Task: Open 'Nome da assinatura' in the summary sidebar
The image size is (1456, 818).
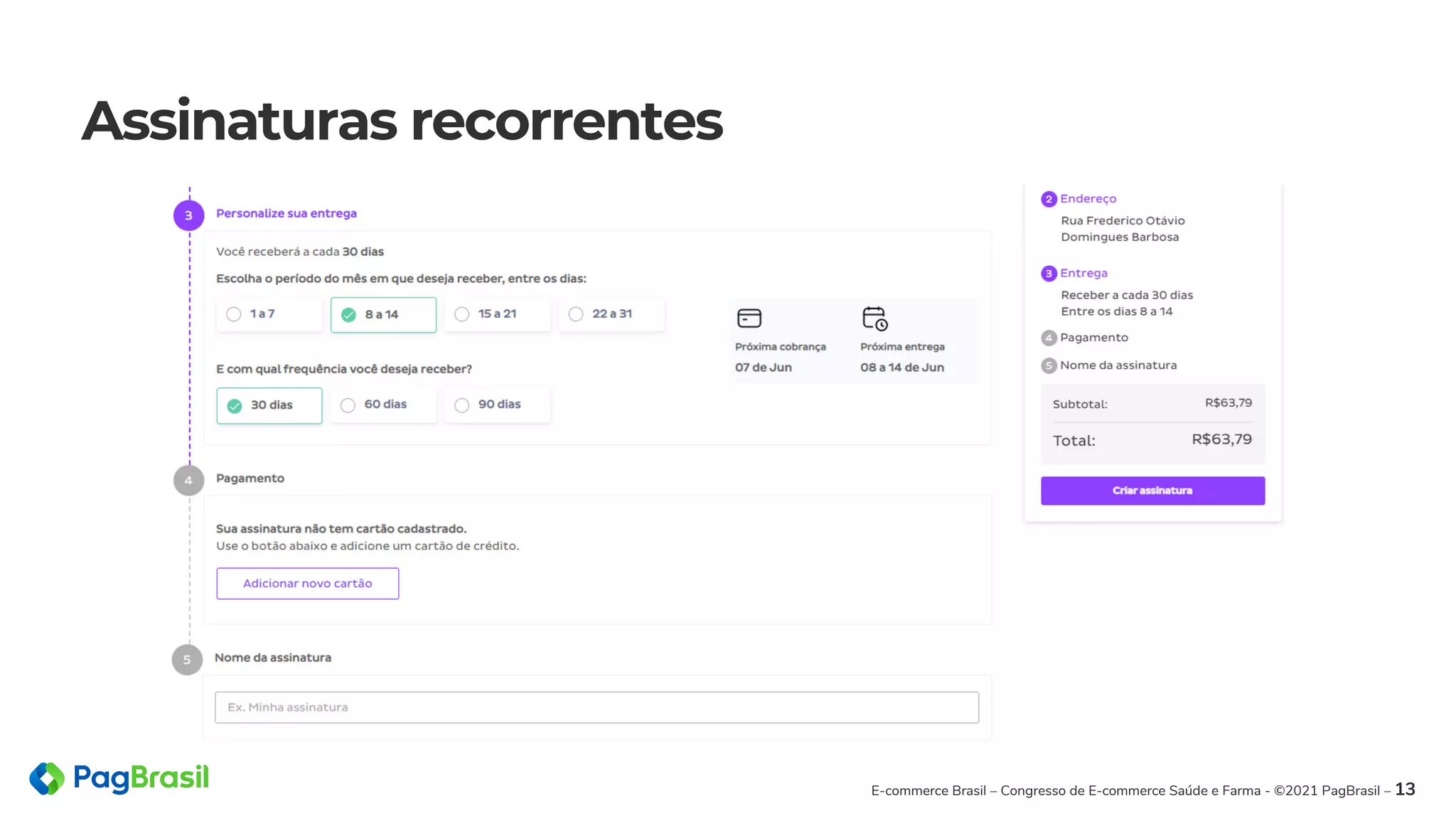Action: [1118, 365]
